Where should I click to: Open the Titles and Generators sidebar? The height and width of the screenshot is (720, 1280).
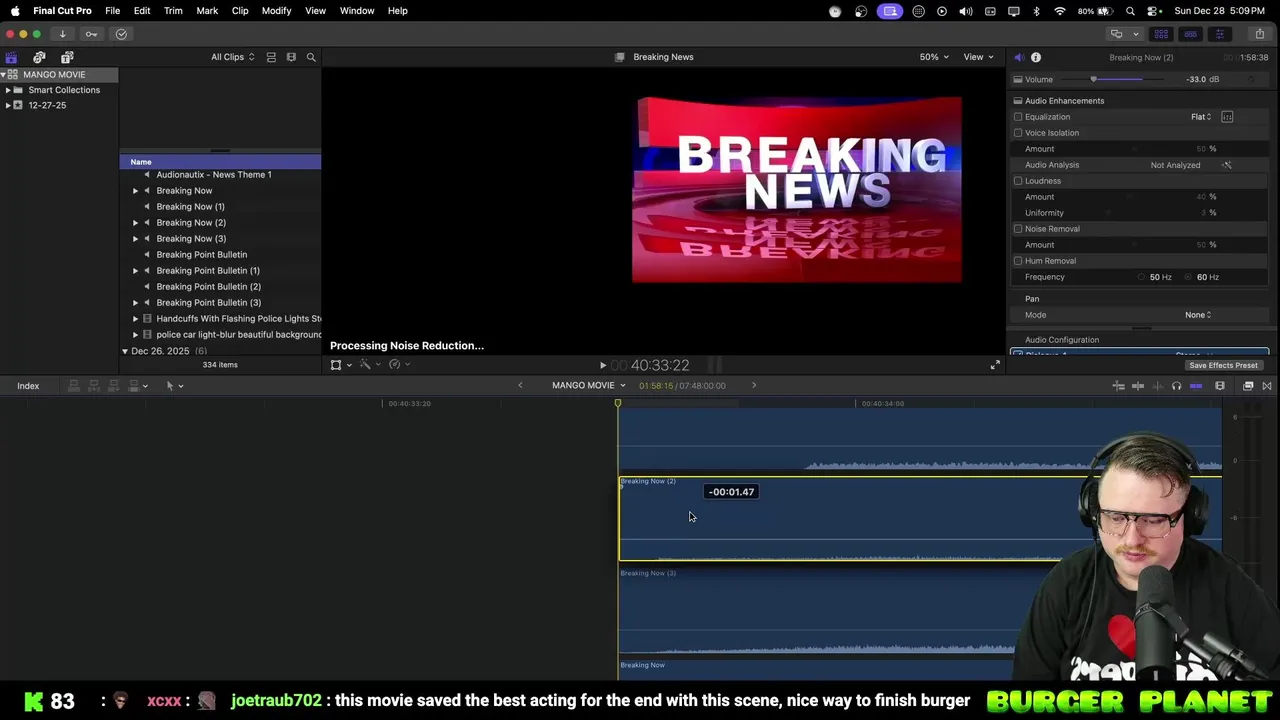[67, 57]
